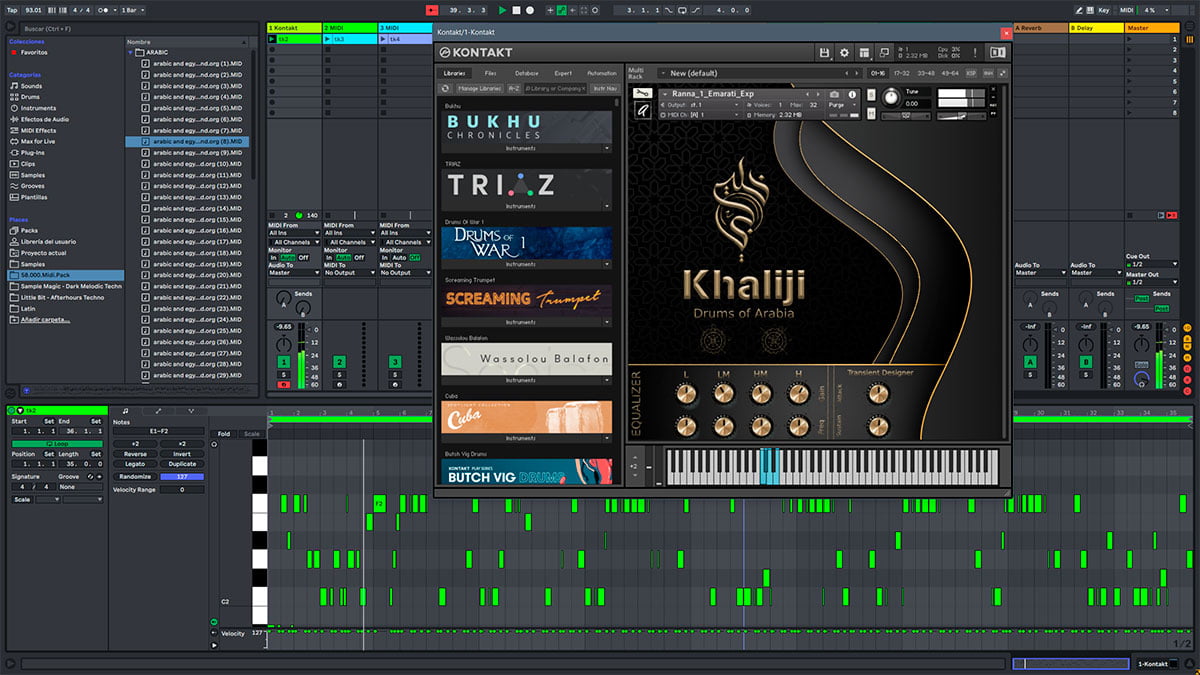1200x675 pixels.
Task: Toggle track activator 2 in mixer
Action: click(339, 361)
